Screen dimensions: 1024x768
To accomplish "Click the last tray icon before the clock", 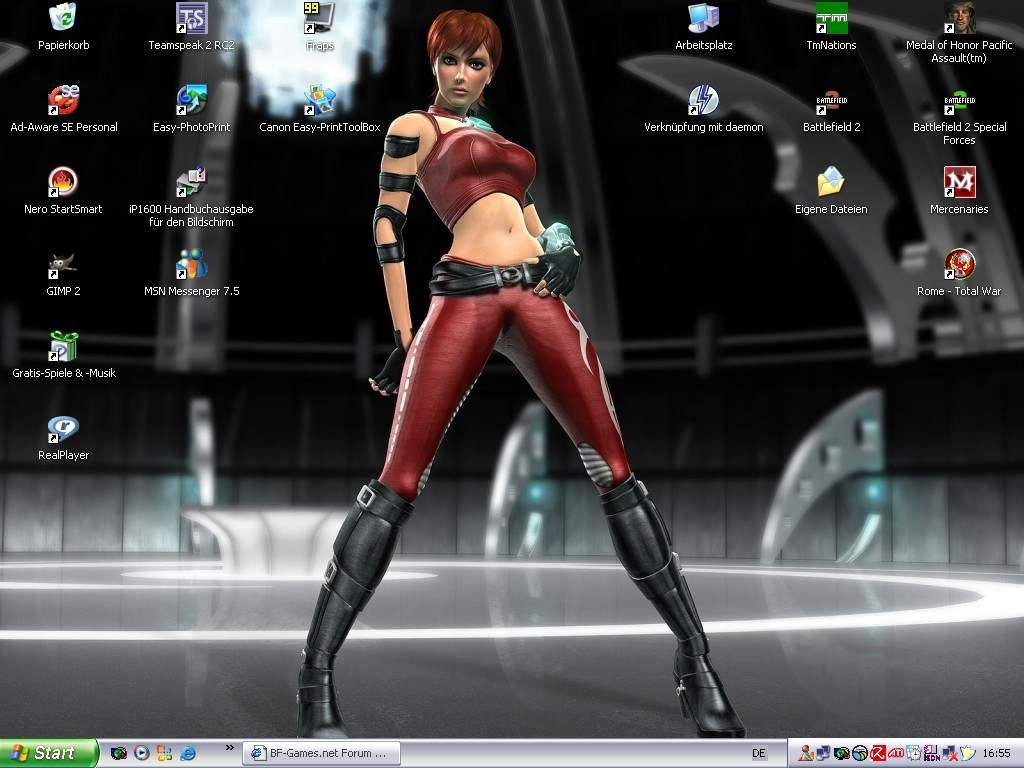I will (x=967, y=753).
